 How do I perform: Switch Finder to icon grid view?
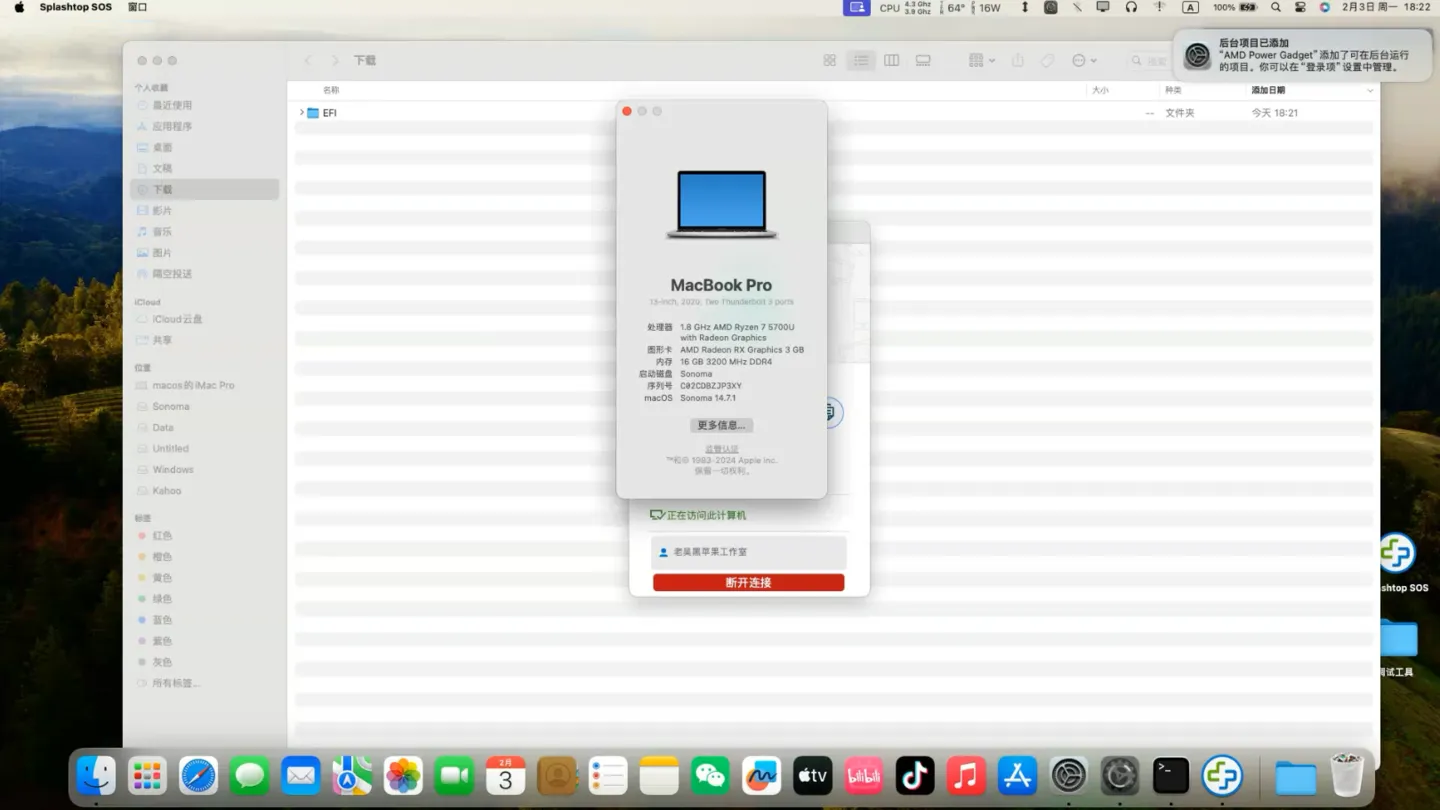click(829, 61)
